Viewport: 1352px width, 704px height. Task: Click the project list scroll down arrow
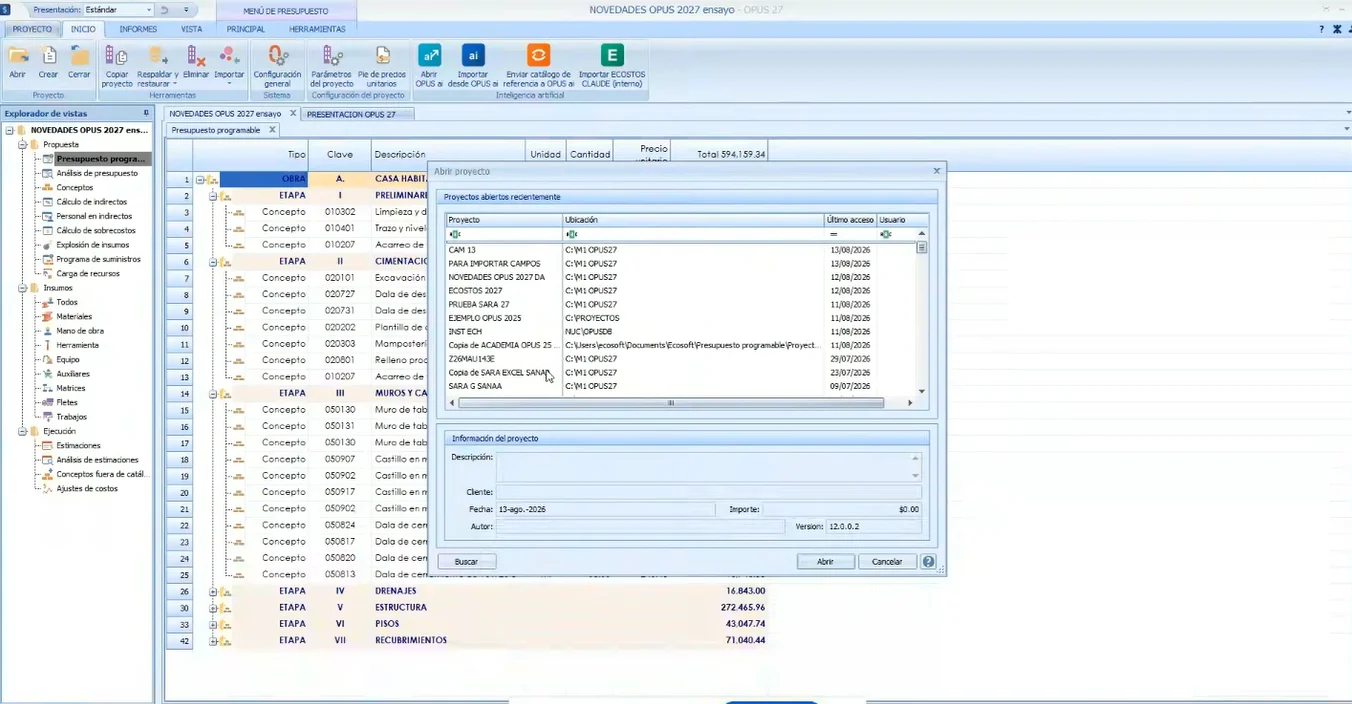[922, 391]
